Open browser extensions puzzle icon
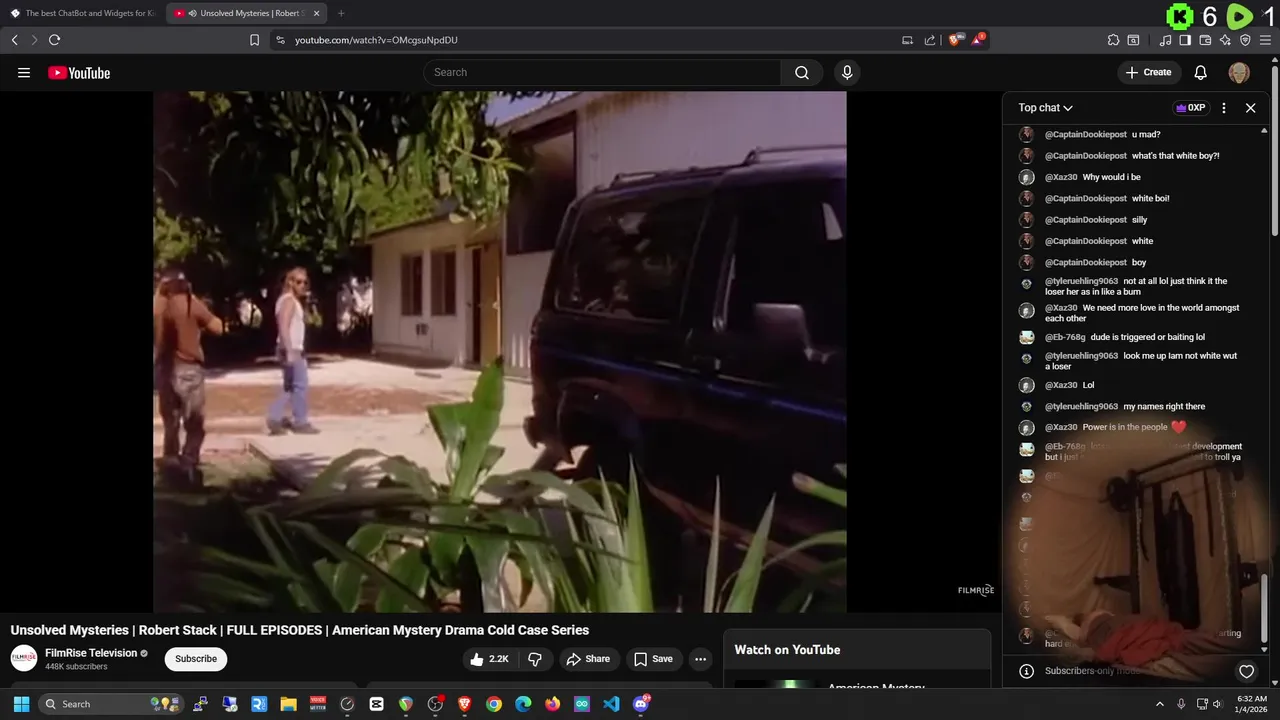 pyautogui.click(x=1113, y=40)
